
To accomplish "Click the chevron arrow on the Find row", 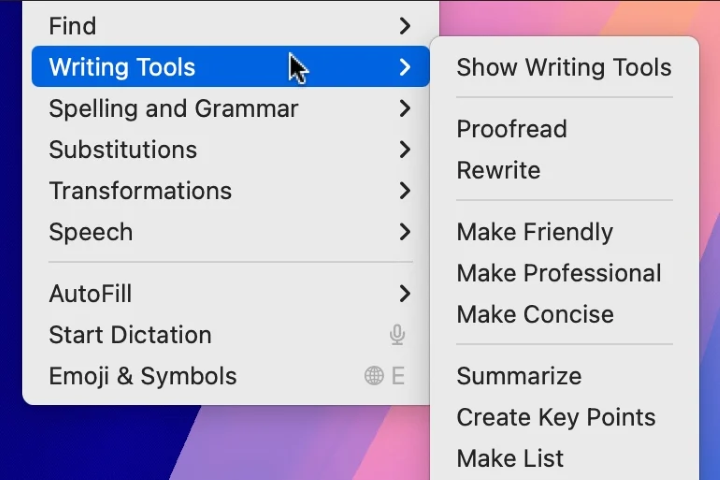I will 405,26.
